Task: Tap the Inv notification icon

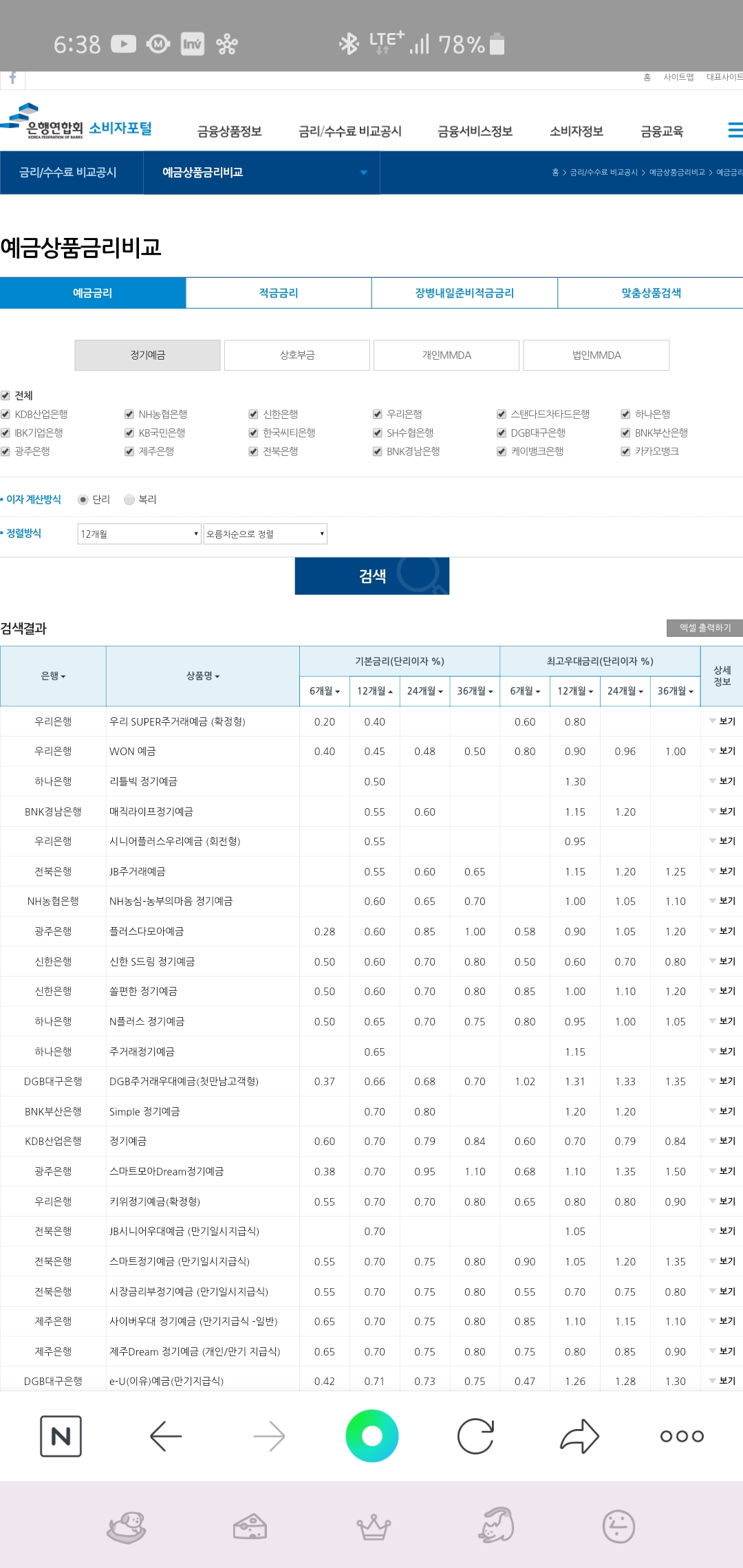Action: [193, 44]
